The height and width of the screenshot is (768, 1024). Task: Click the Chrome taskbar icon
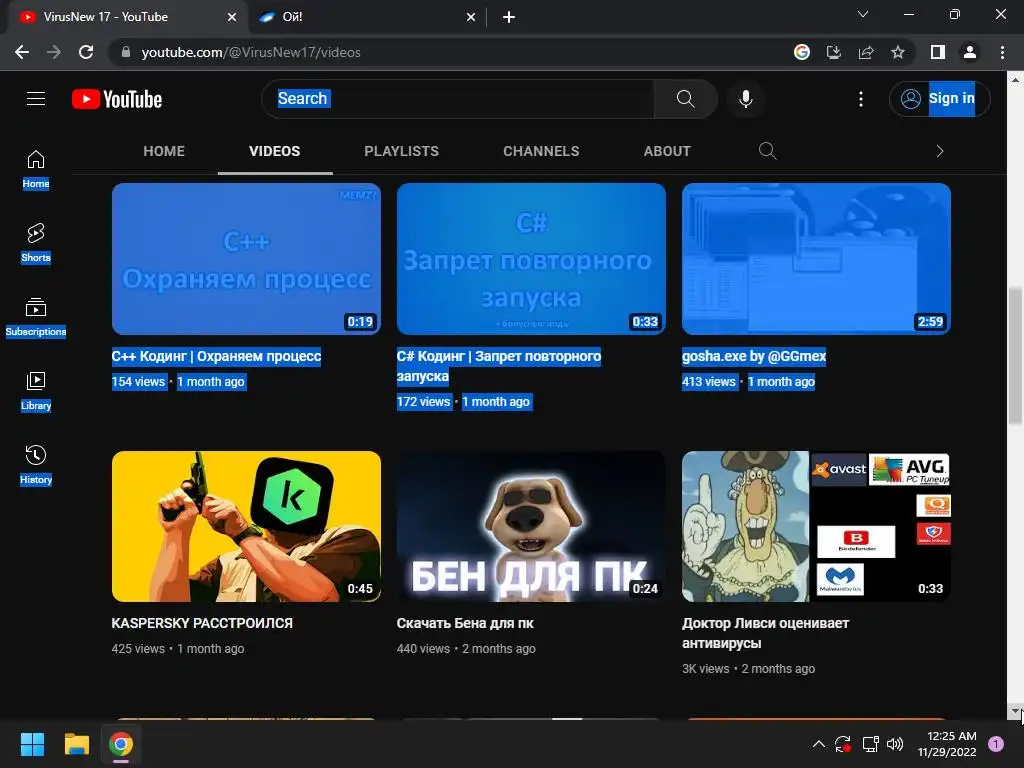121,744
